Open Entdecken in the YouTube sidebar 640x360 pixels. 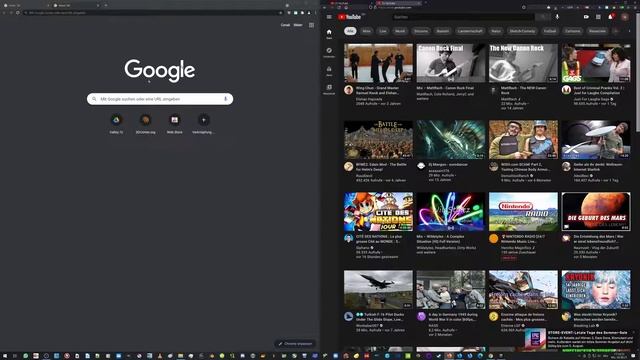(329, 52)
